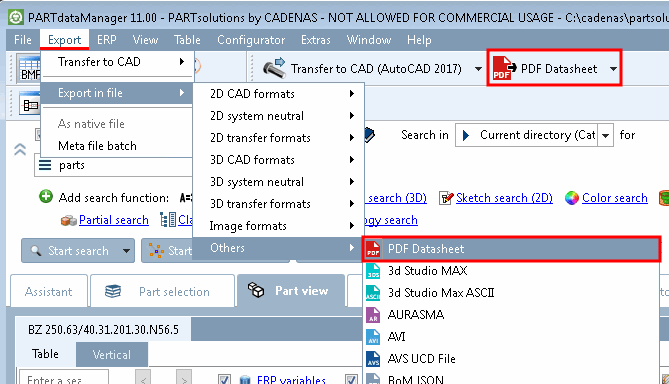Image resolution: width=669 pixels, height=384 pixels.
Task: Open the Extras menu
Action: click(x=316, y=40)
